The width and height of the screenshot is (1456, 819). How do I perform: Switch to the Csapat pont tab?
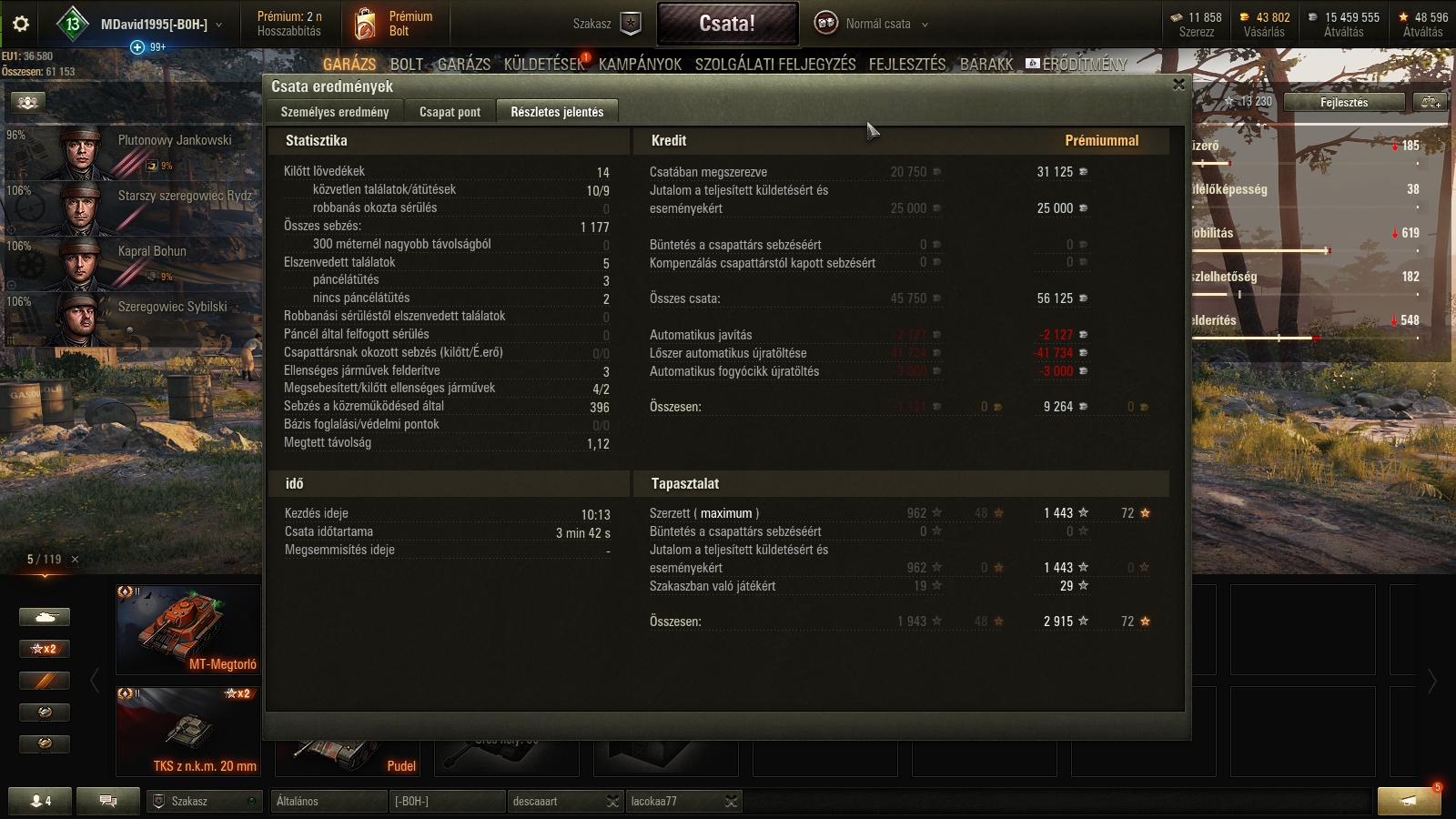click(x=450, y=112)
